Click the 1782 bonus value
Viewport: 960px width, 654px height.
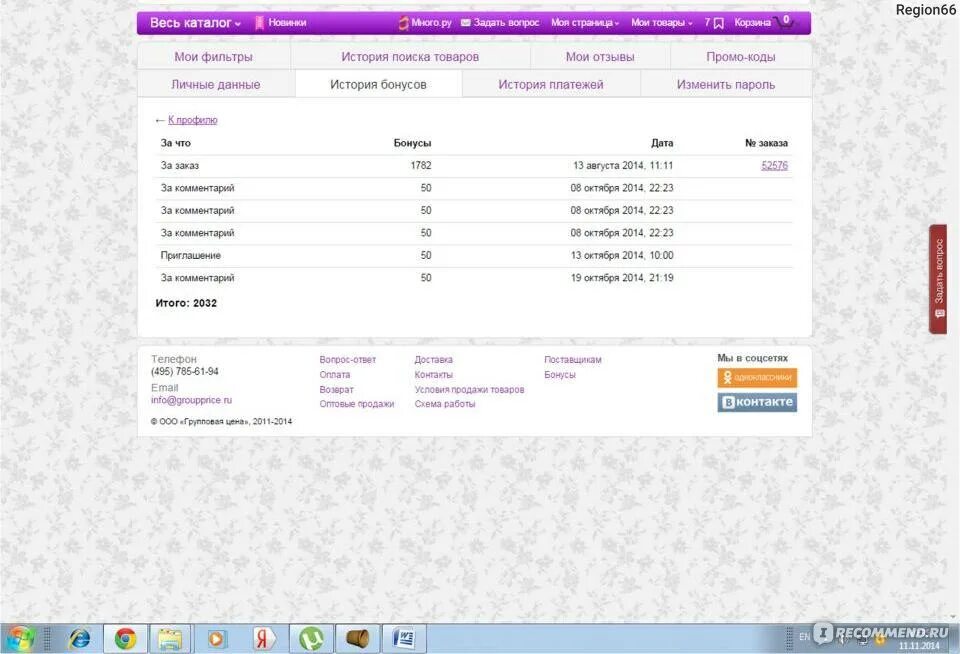click(x=421, y=165)
